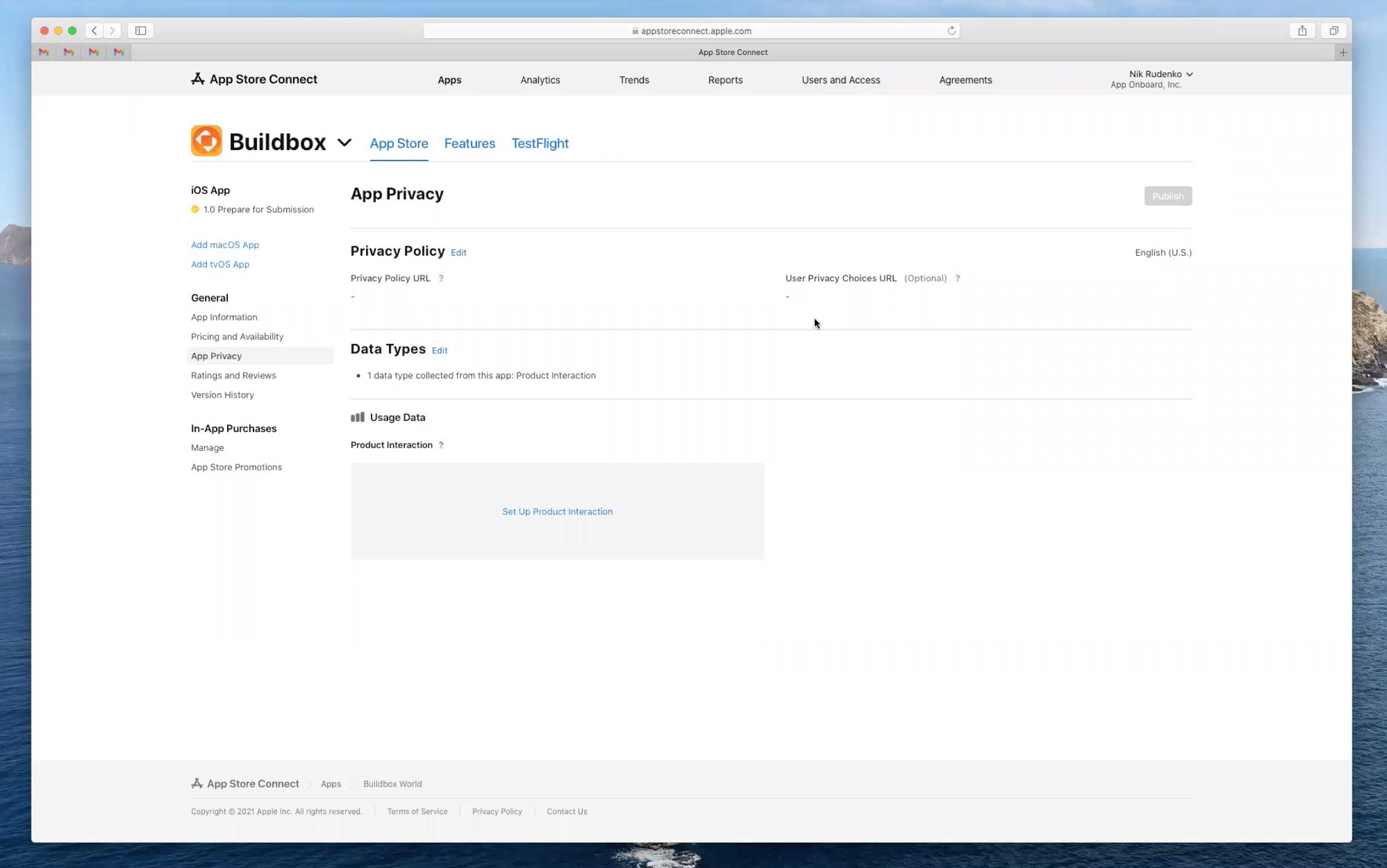Reload the page with the refresh icon

click(951, 30)
